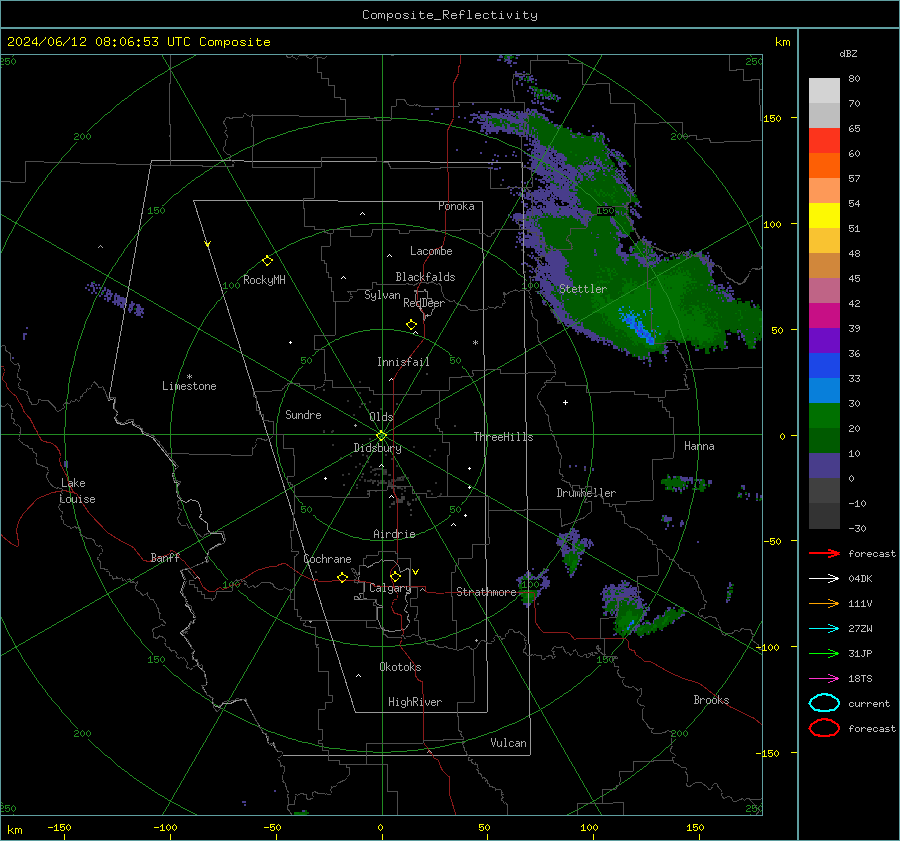This screenshot has height=841, width=900.
Task: Click the Airdrie label
Action: 394,534
